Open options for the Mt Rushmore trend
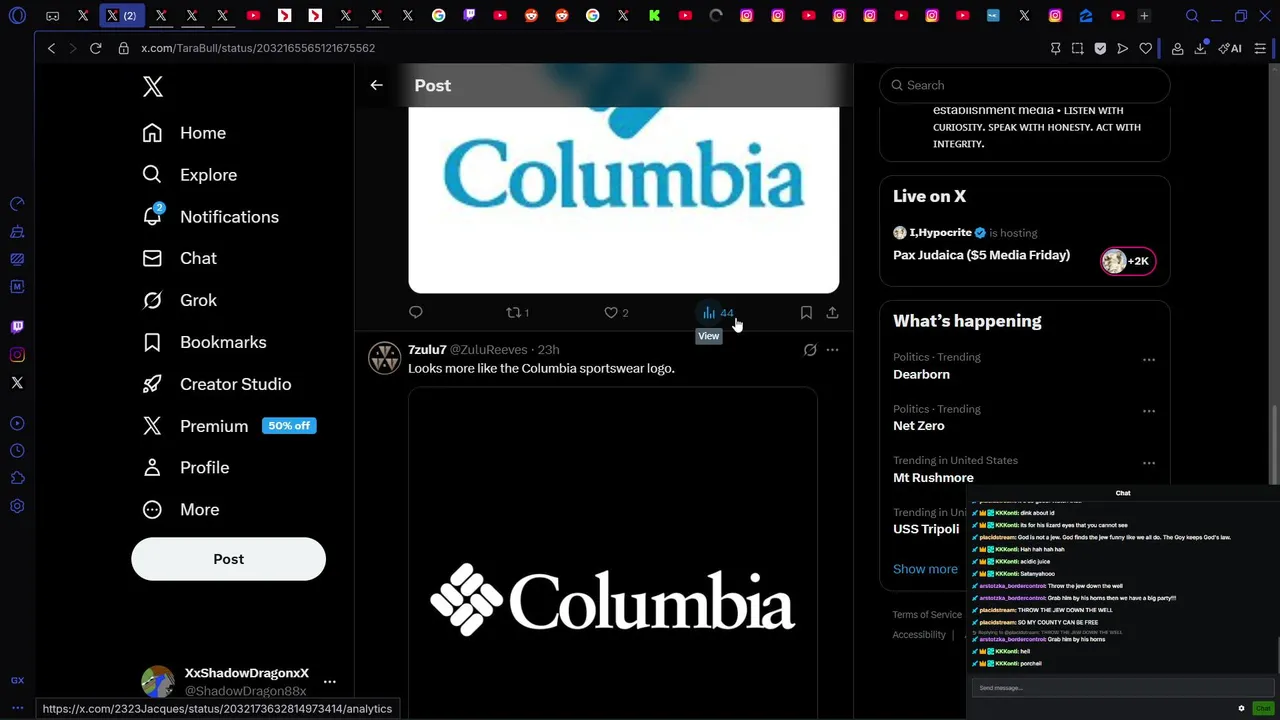 click(x=1149, y=463)
